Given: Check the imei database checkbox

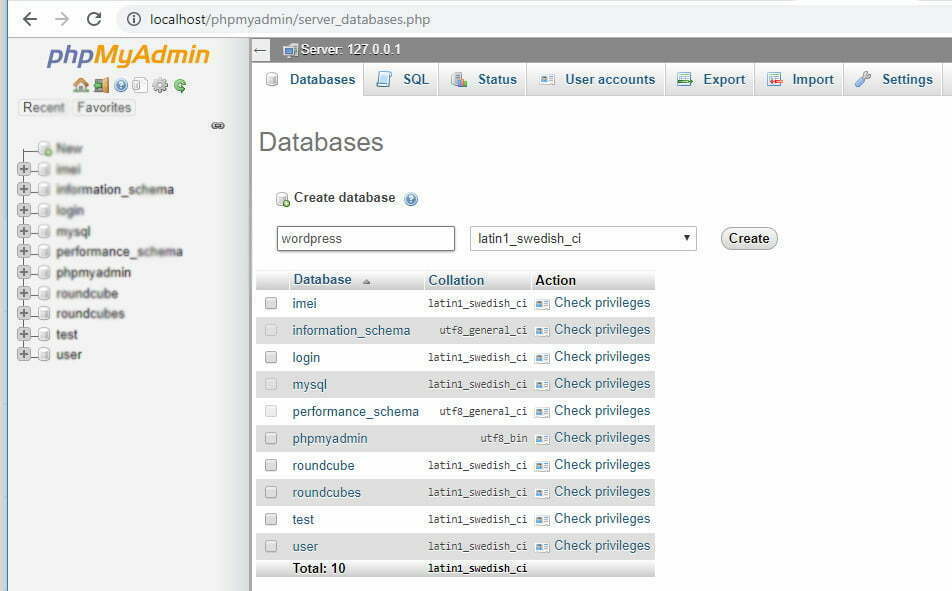Looking at the screenshot, I should (x=271, y=303).
